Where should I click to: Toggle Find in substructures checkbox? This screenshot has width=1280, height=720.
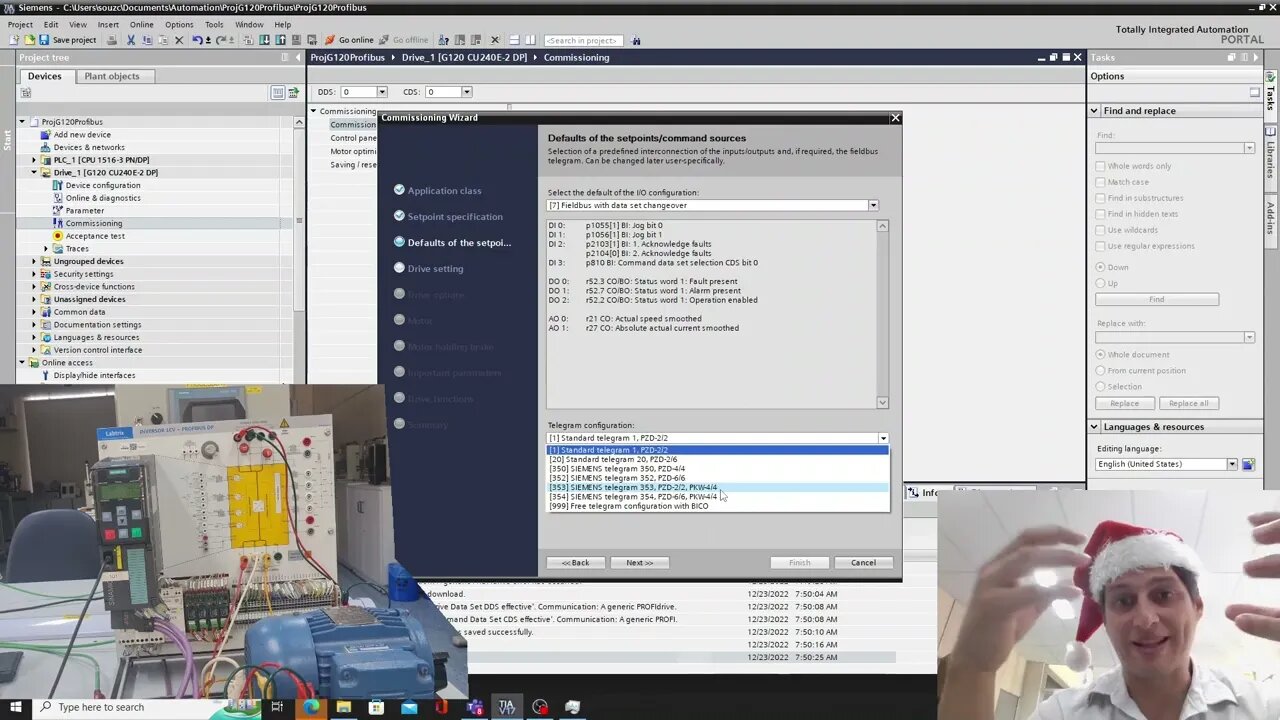pos(1101,198)
